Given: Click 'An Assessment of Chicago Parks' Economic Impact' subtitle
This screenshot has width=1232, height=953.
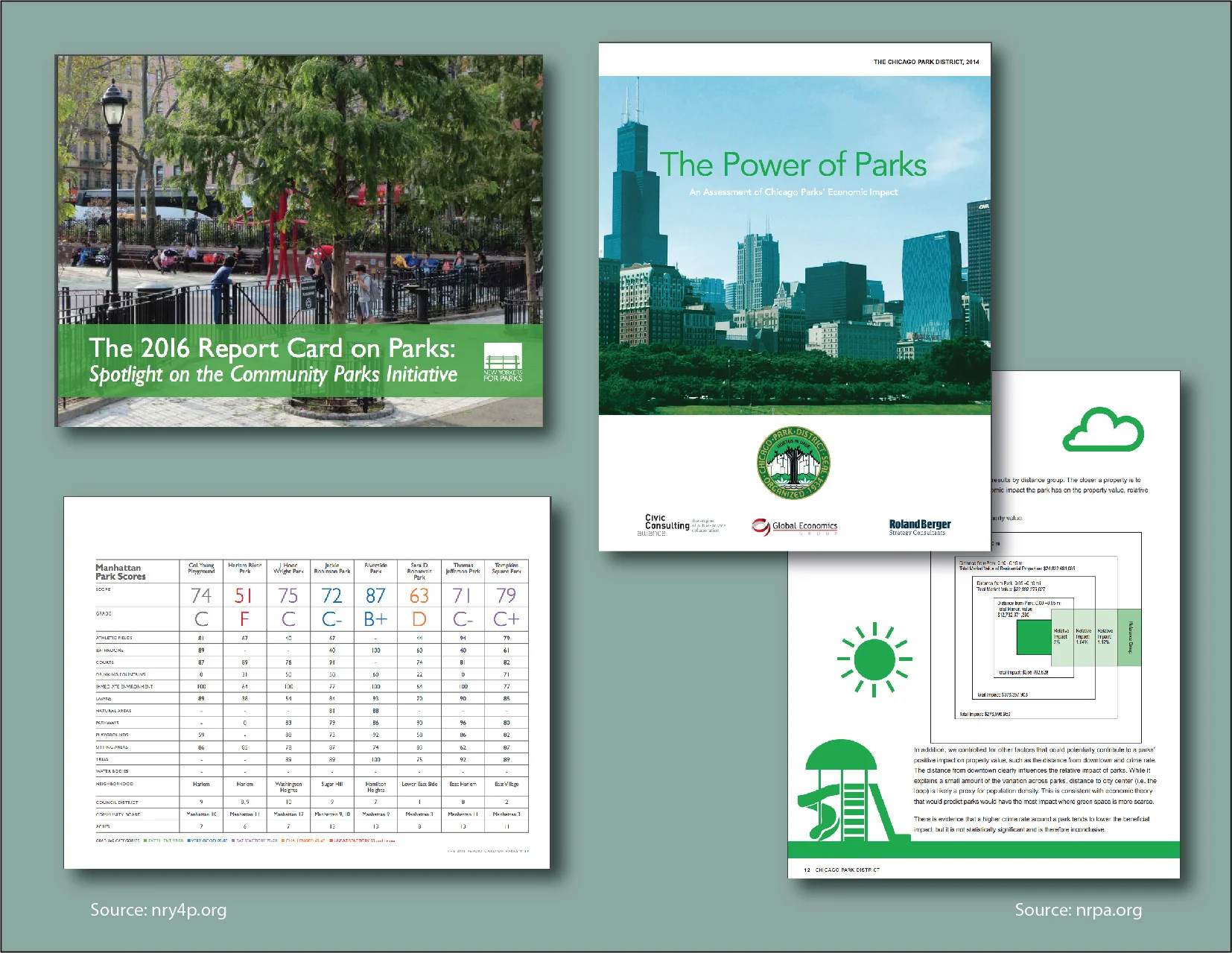Looking at the screenshot, I should [793, 192].
